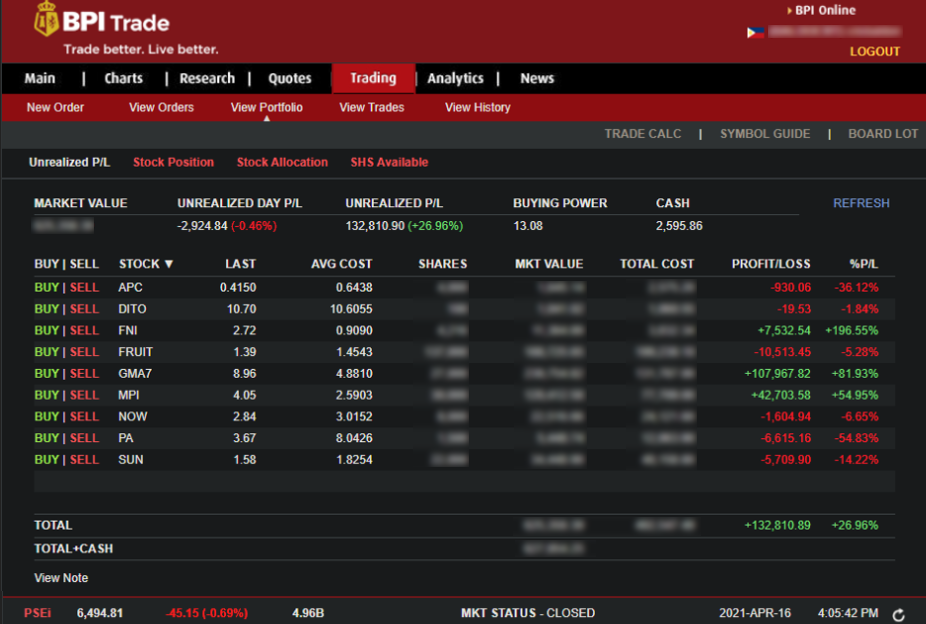Click BUY for DITO
Screen dimensions: 926x624
pyautogui.click(x=47, y=309)
